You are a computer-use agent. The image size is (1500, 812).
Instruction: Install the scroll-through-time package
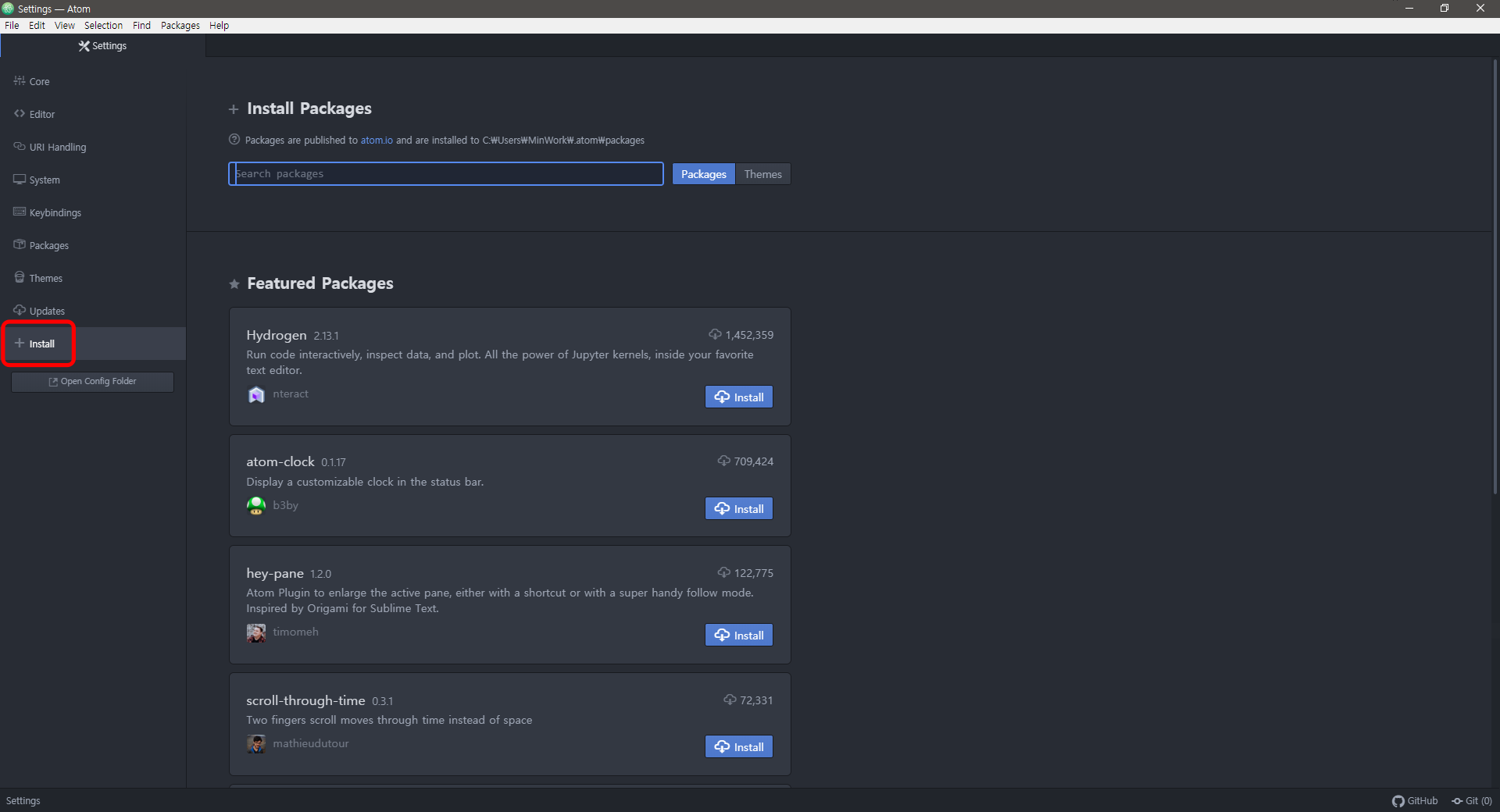click(739, 746)
